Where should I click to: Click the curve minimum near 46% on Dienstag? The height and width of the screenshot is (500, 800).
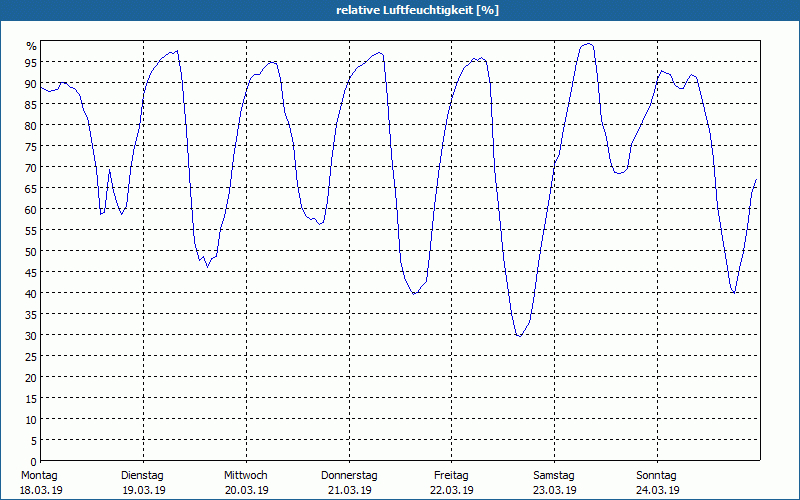point(207,266)
